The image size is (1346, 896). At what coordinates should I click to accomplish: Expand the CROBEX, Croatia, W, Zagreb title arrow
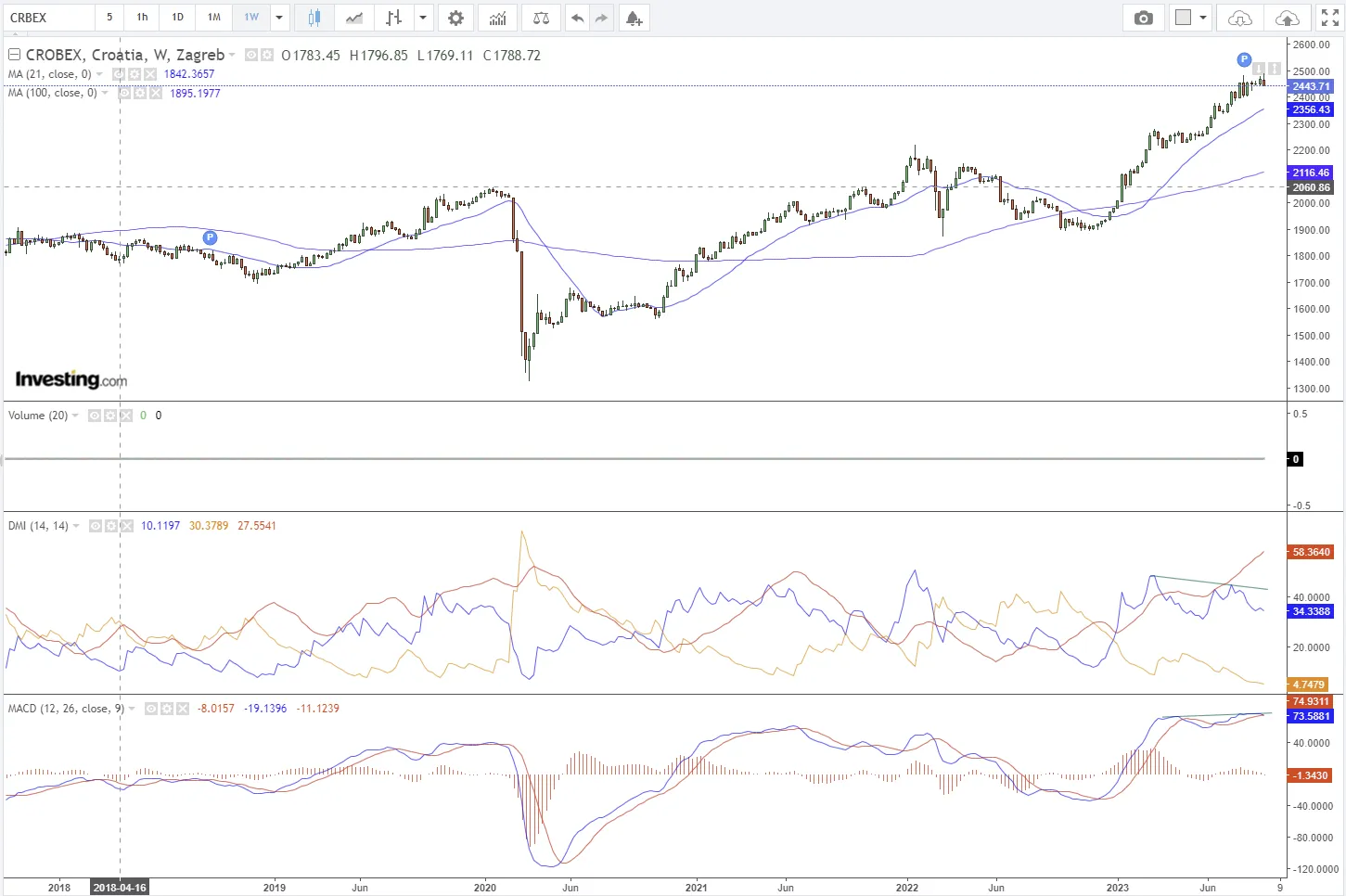click(232, 56)
